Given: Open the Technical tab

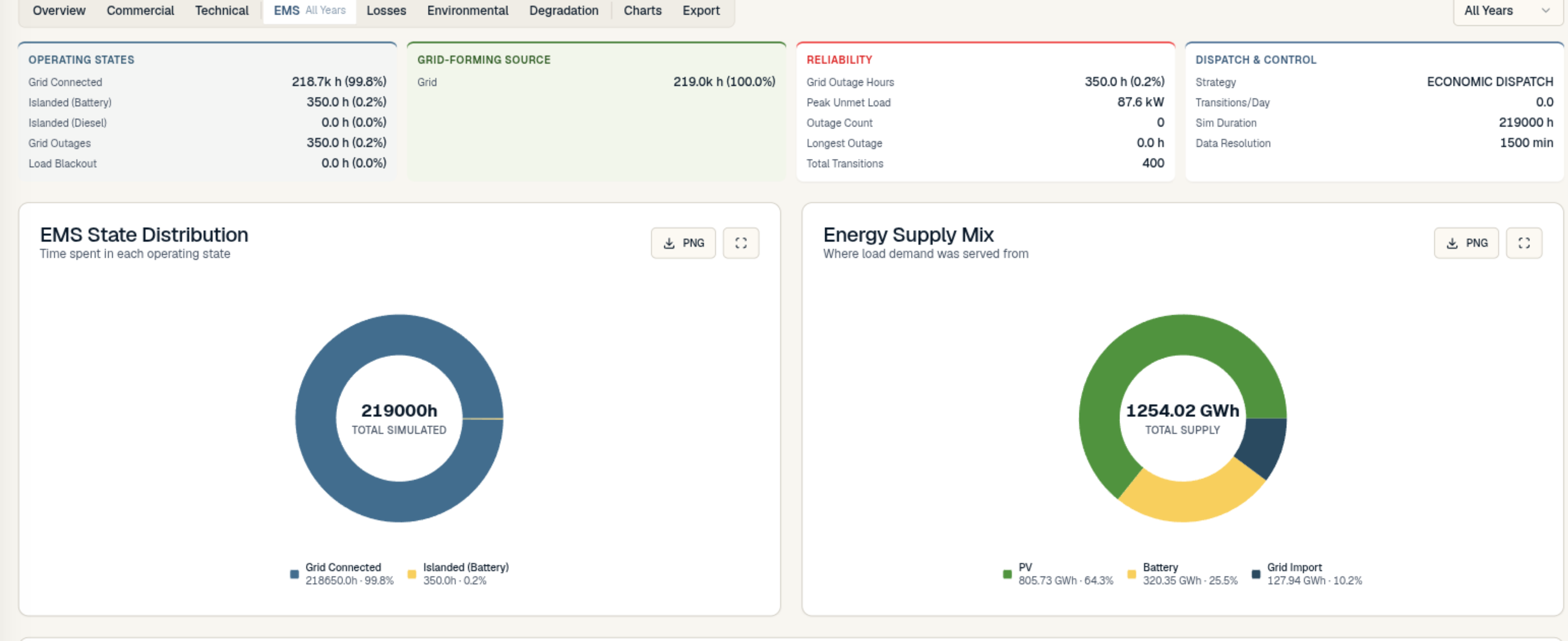Looking at the screenshot, I should (222, 10).
